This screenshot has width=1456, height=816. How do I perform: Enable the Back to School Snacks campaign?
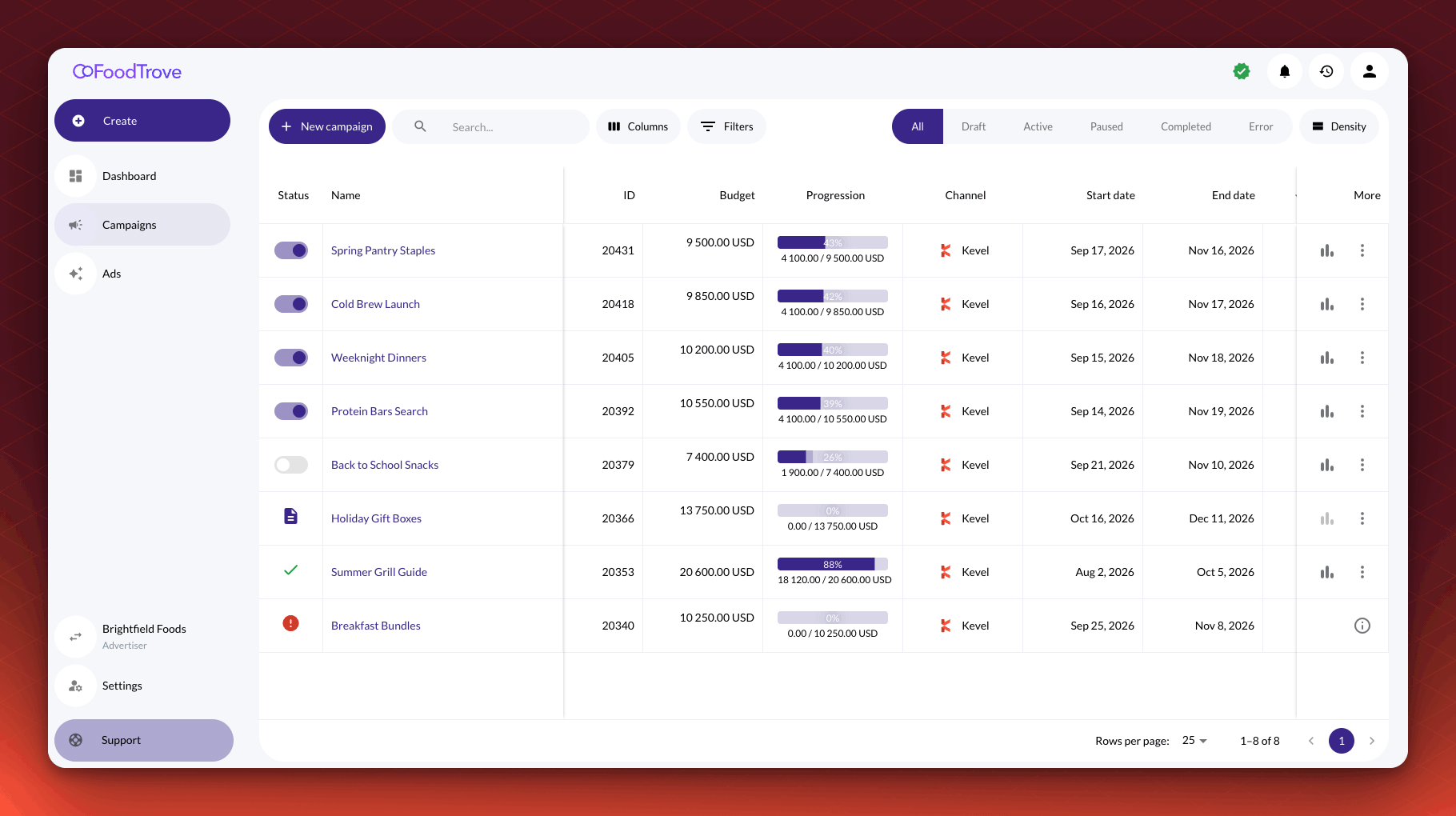click(x=291, y=465)
